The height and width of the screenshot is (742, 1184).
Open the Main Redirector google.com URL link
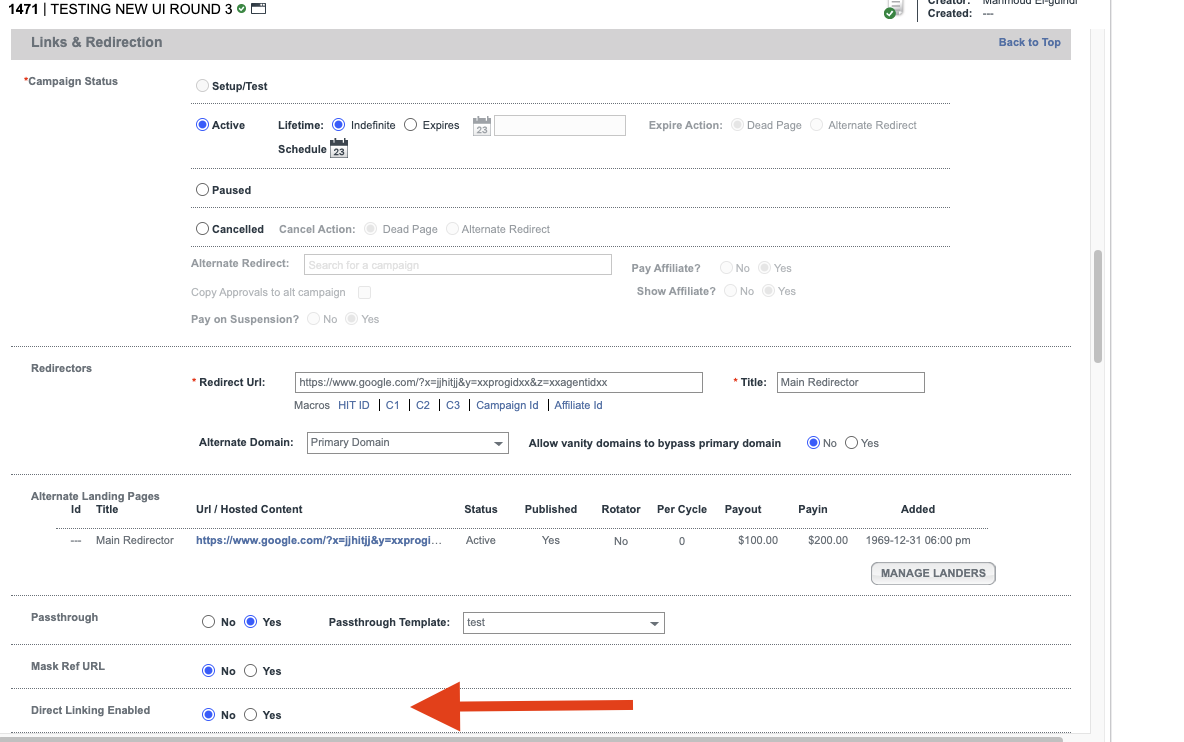click(319, 540)
